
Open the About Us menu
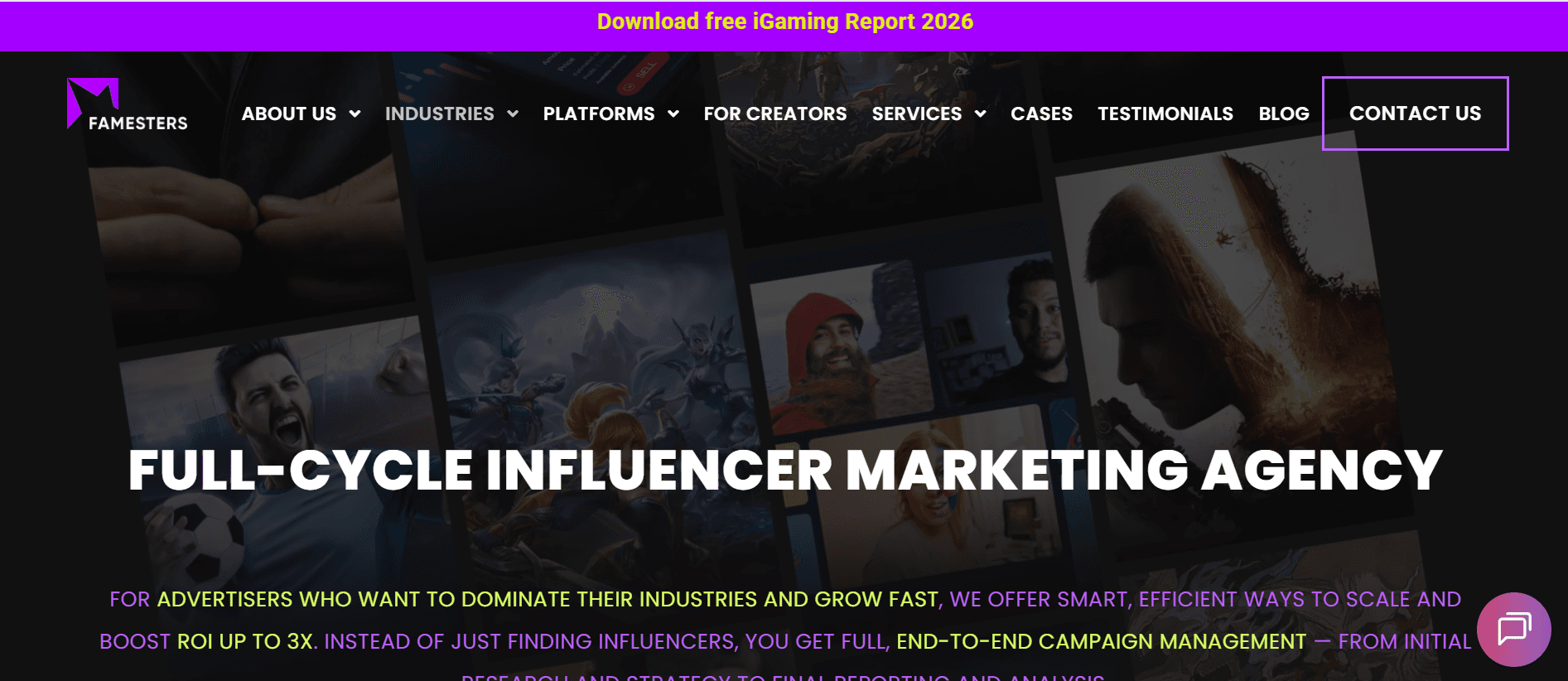click(289, 113)
